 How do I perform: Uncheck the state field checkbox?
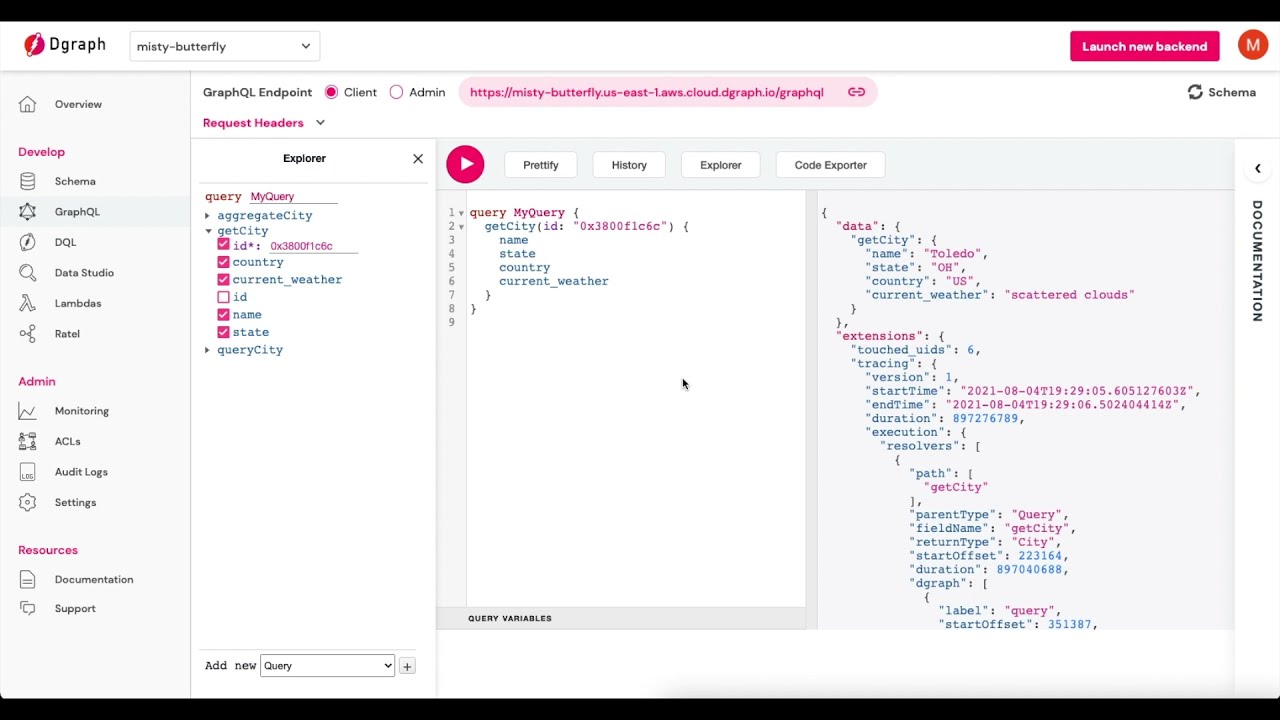223,332
